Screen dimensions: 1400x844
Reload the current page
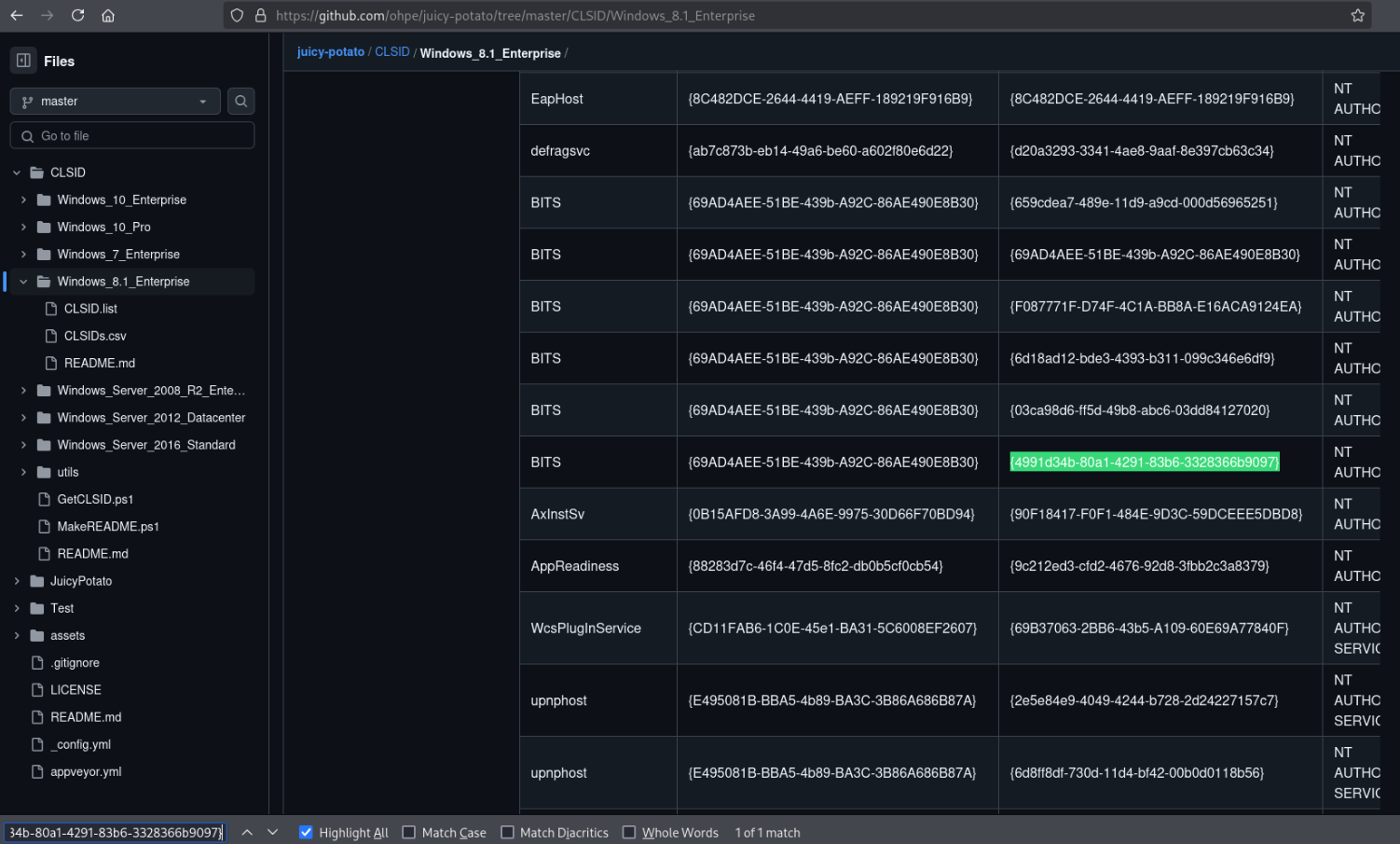(x=78, y=16)
